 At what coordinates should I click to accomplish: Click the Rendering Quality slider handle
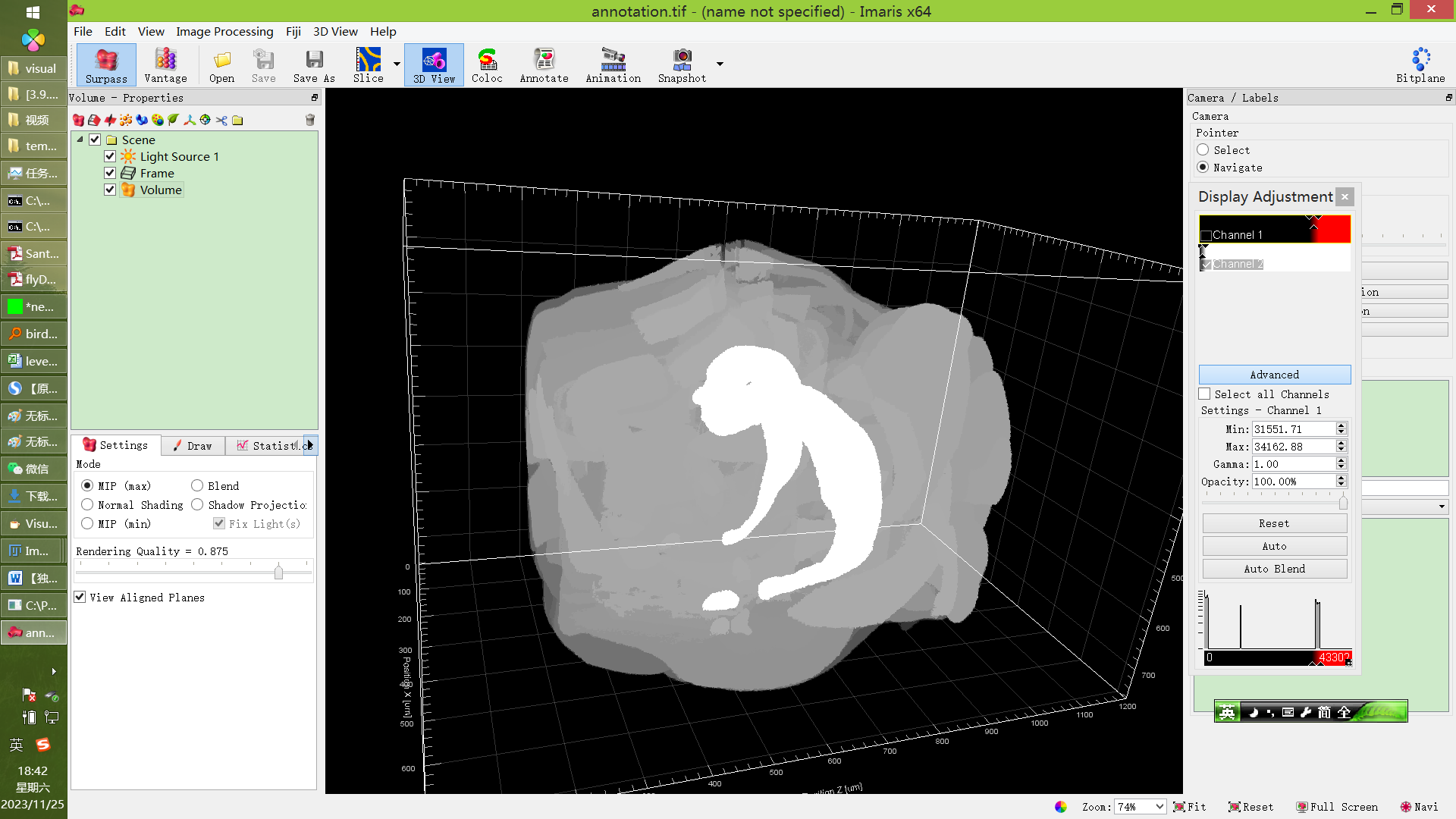coord(278,572)
